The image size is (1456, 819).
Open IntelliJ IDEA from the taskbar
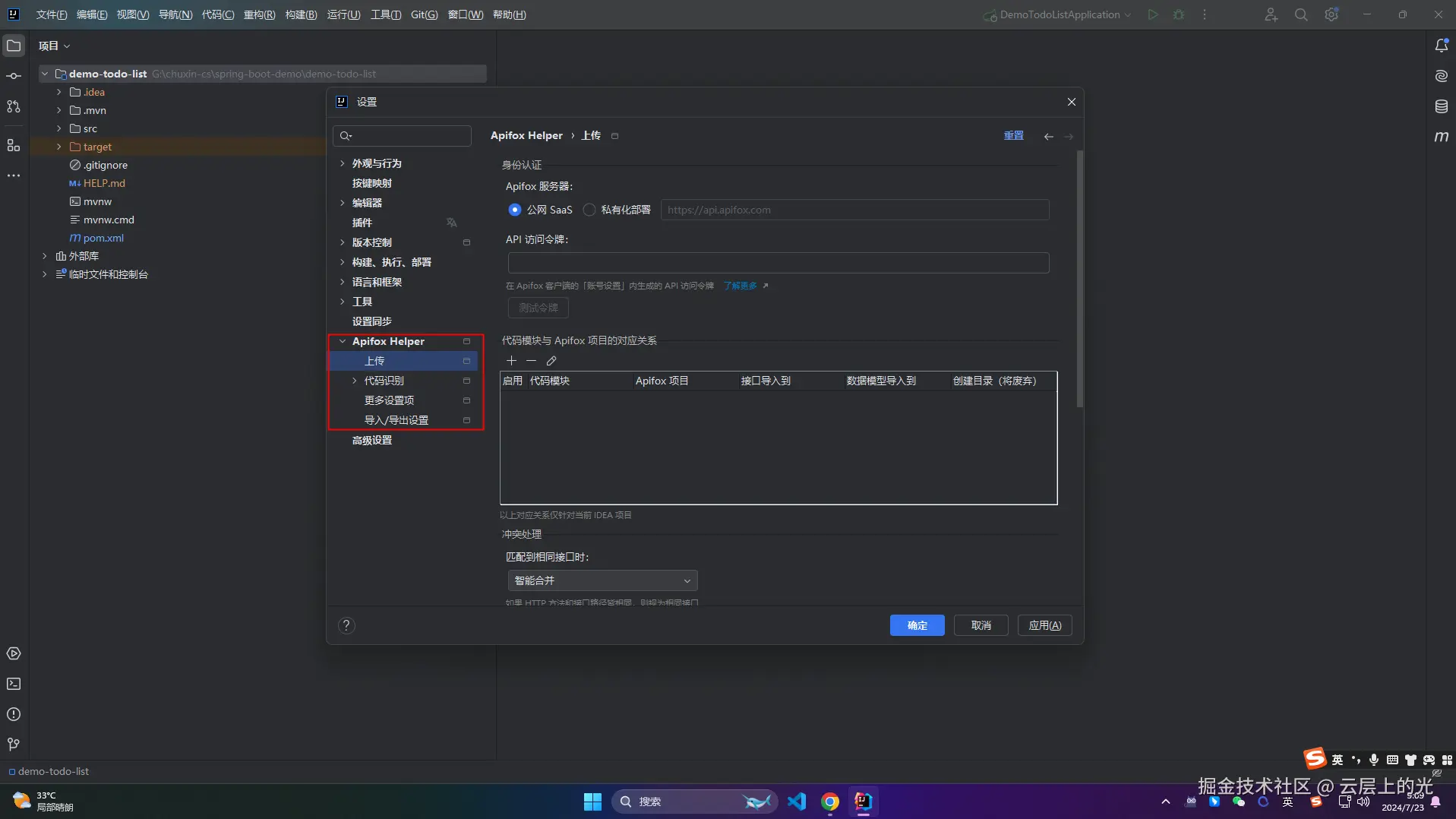863,802
